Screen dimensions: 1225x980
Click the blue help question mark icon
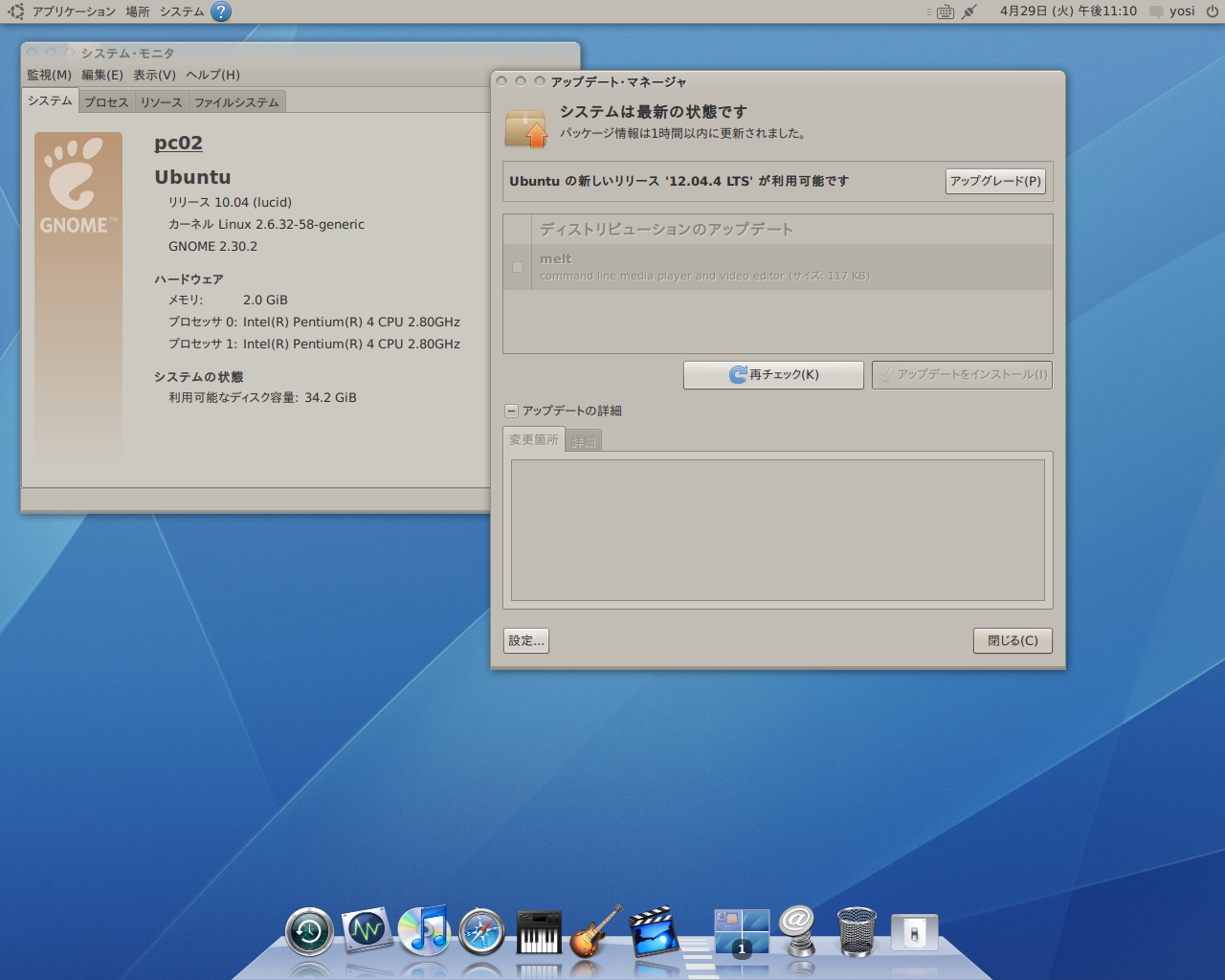tap(221, 11)
